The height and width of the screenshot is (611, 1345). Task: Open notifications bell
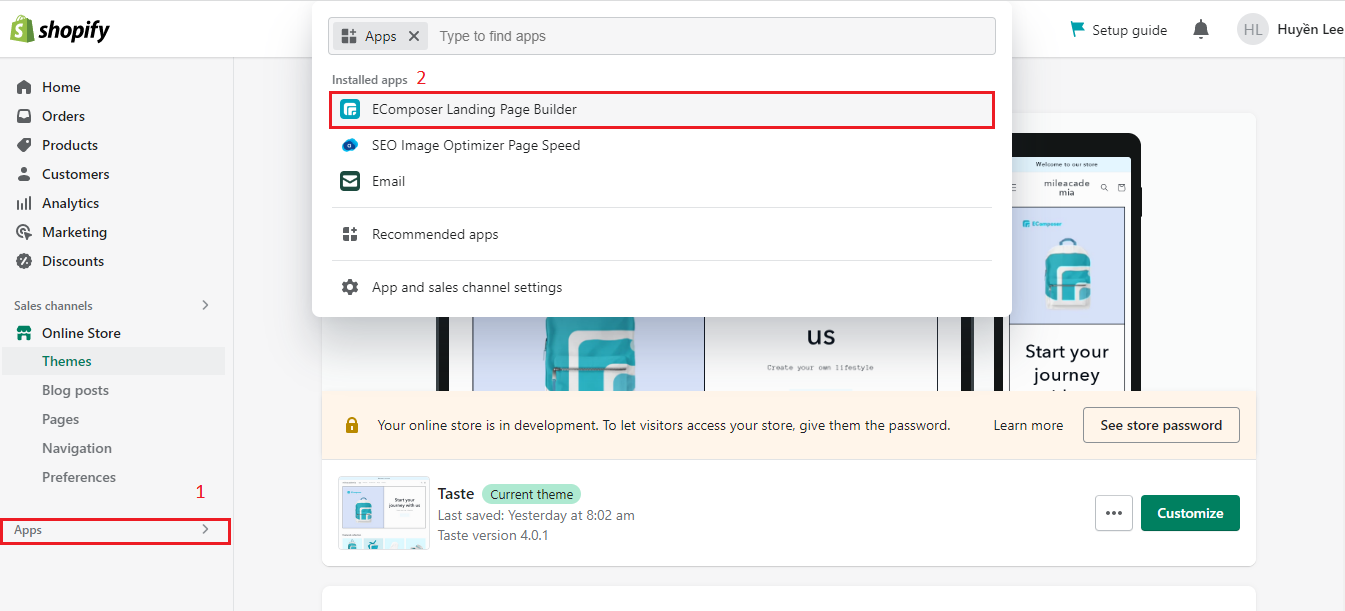(x=1201, y=29)
